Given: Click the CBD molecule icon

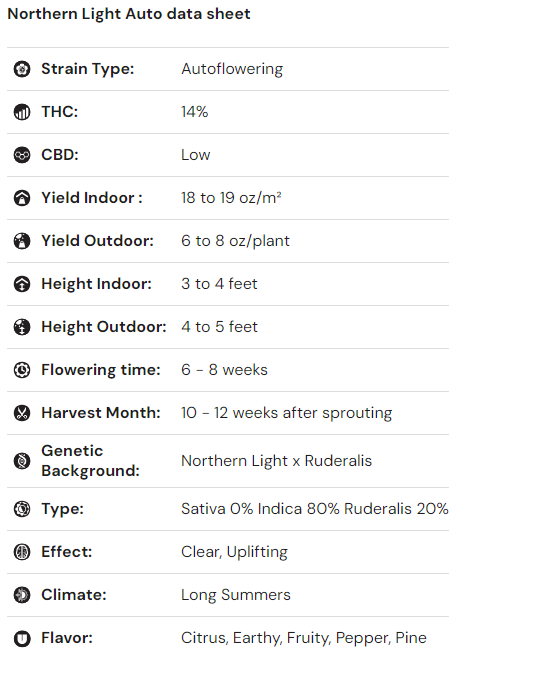Looking at the screenshot, I should pyautogui.click(x=22, y=155).
